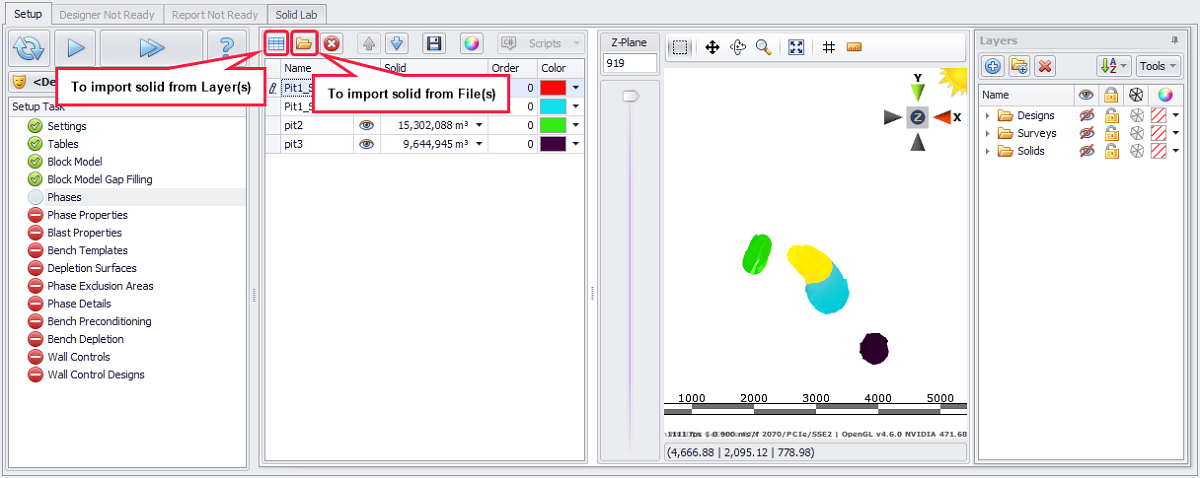This screenshot has height=478, width=1200.
Task: Click the red delete solid icon
Action: click(332, 43)
